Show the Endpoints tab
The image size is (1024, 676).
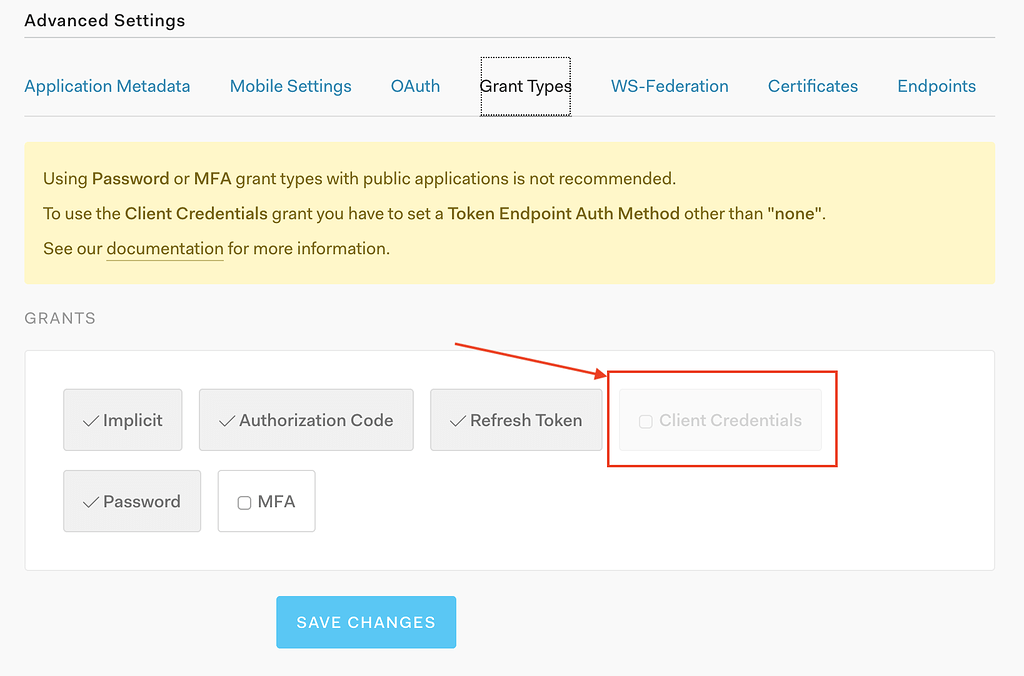(936, 86)
